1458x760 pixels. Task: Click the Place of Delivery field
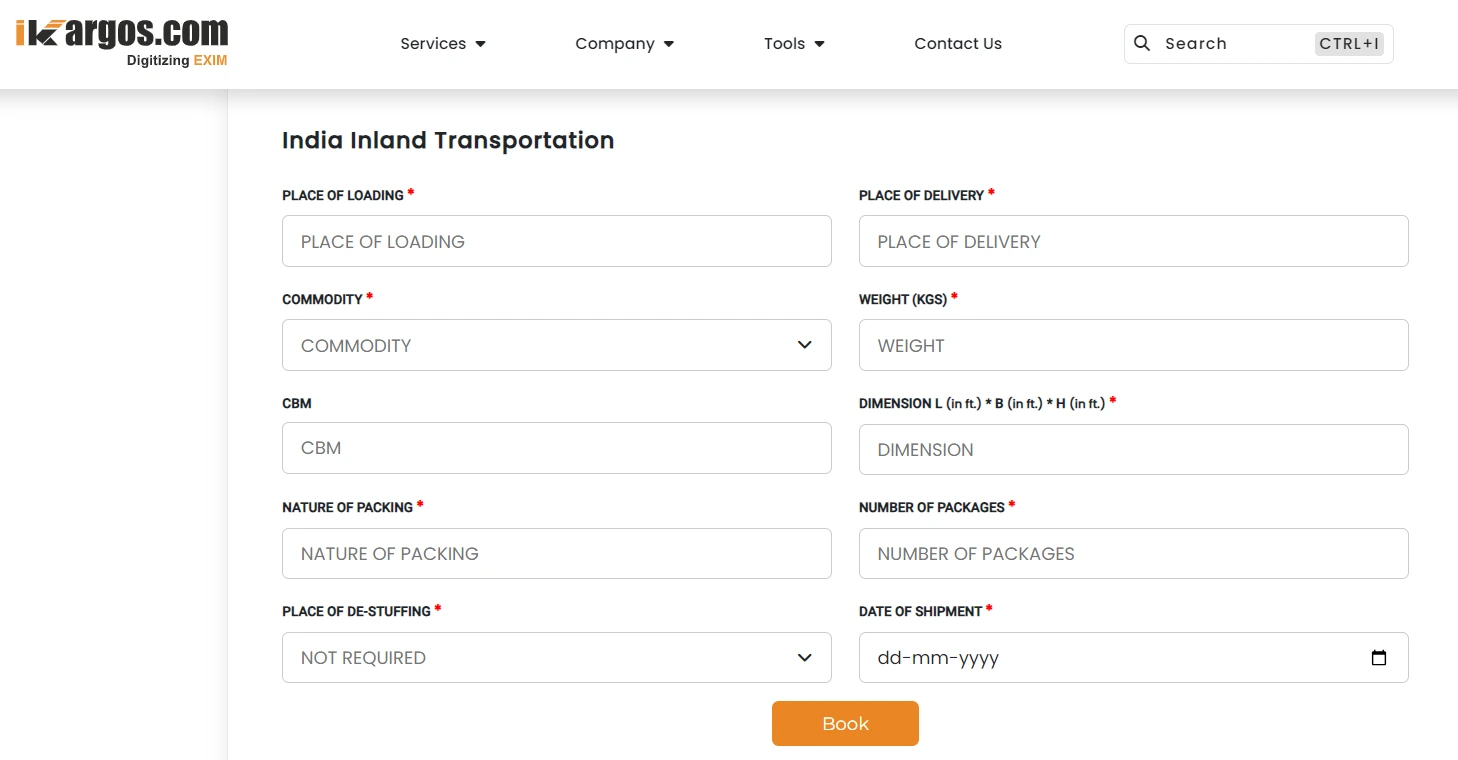point(1133,241)
